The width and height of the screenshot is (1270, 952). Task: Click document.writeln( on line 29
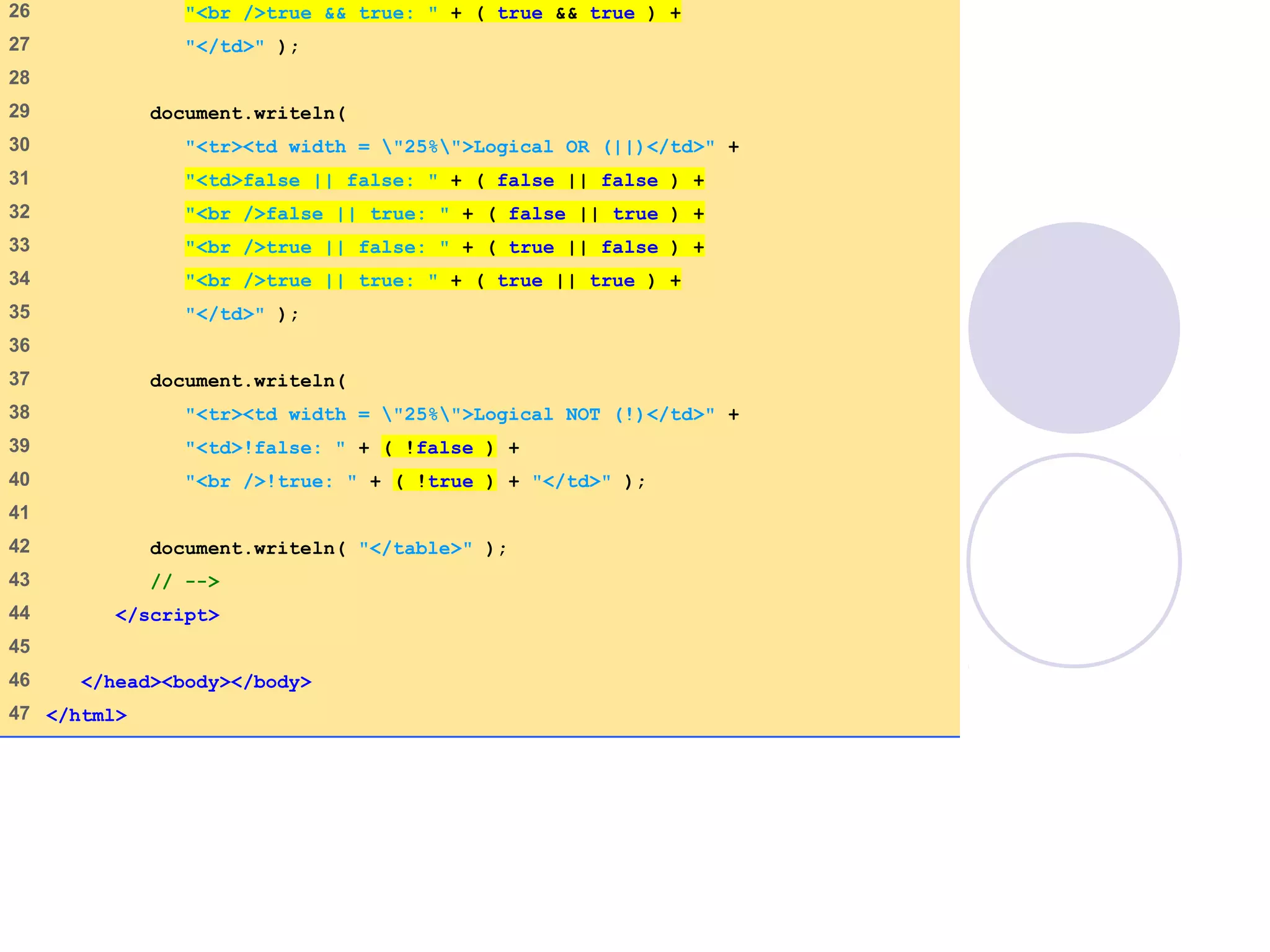click(x=247, y=113)
